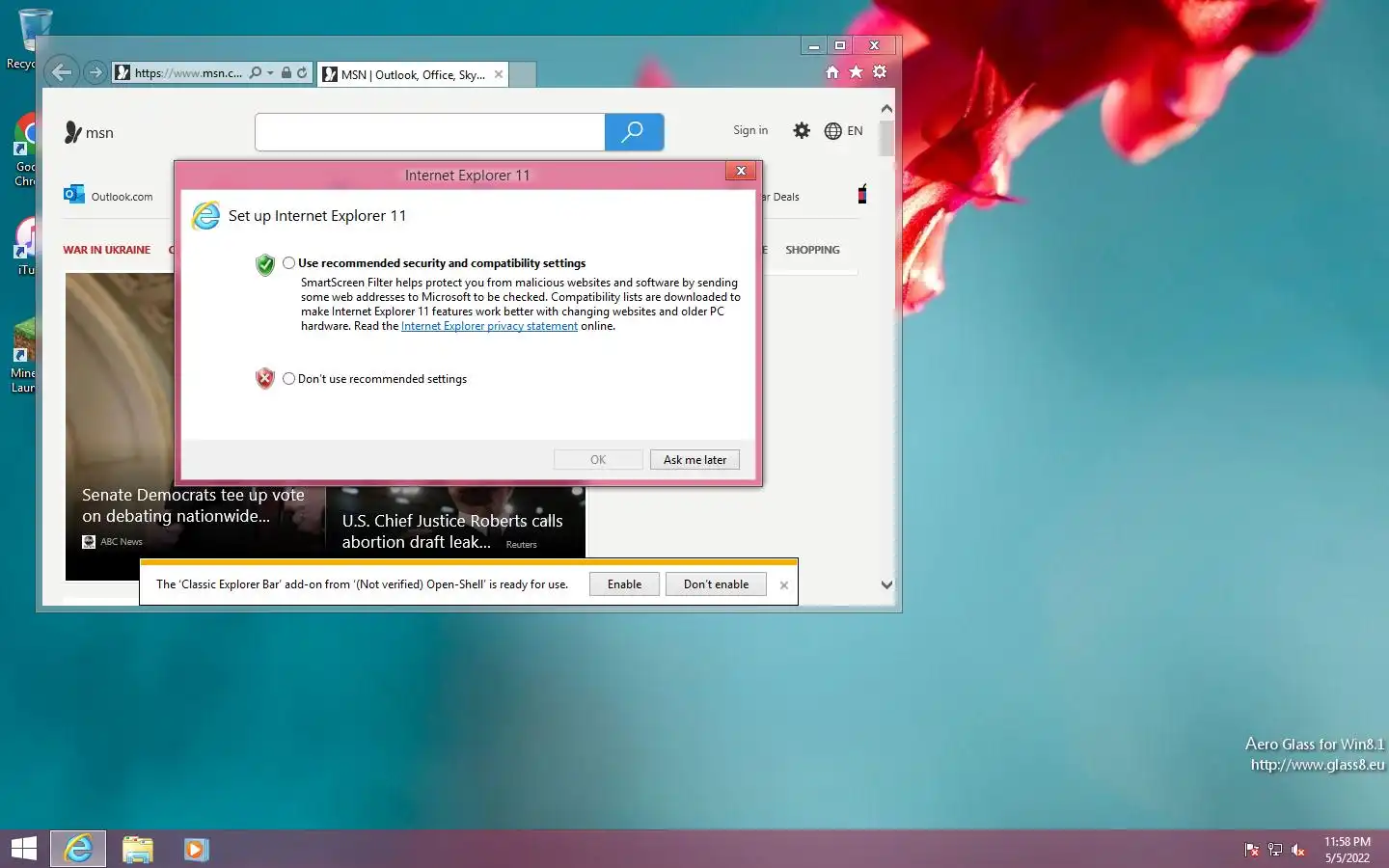Screen dimensions: 1389x868
Task: Select Don't use recommended settings radio
Action: pyautogui.click(x=288, y=378)
